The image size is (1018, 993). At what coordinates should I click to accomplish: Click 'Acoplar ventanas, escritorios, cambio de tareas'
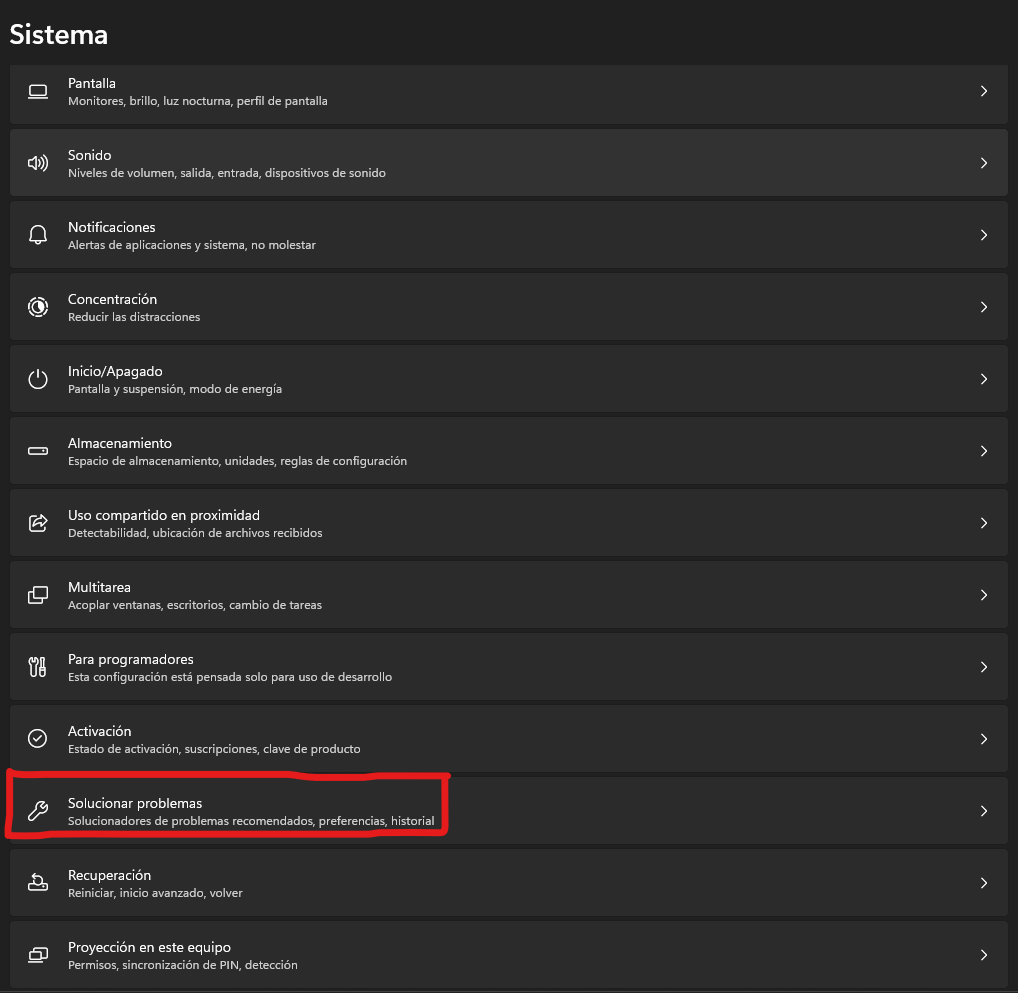point(195,605)
